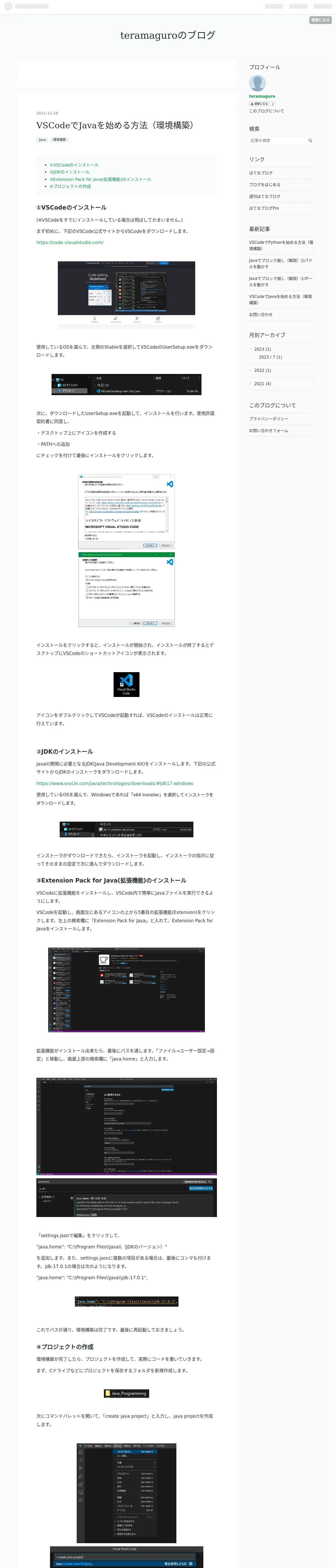Open the VSCode settings page screenshot
The image size is (336, 1568).
click(126, 1126)
